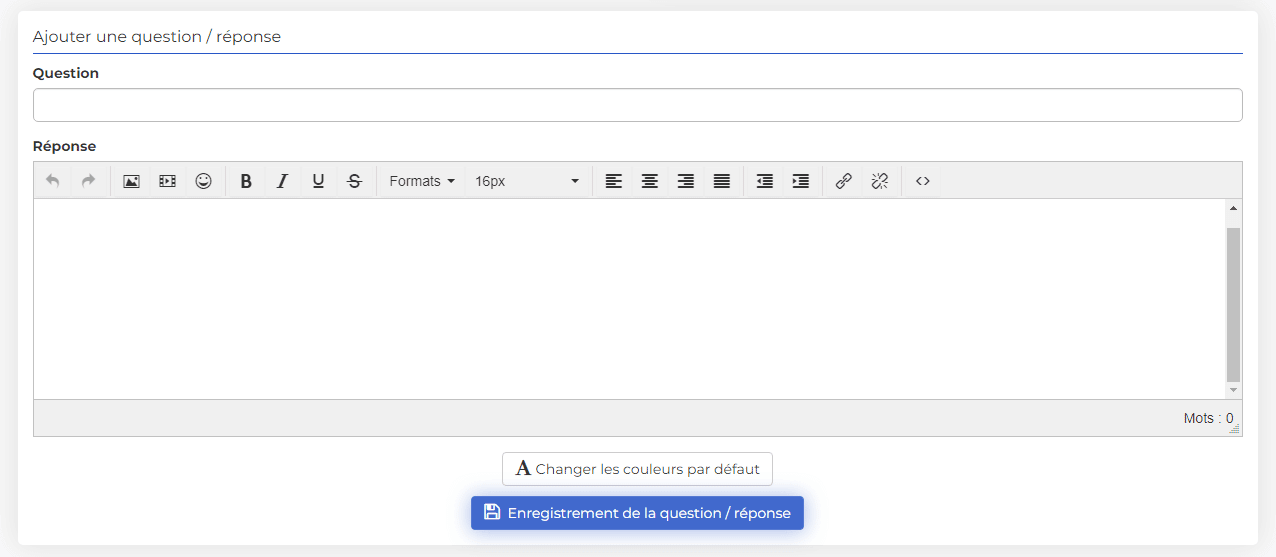Open the Formats dropdown menu
This screenshot has height=557, width=1276.
422,181
